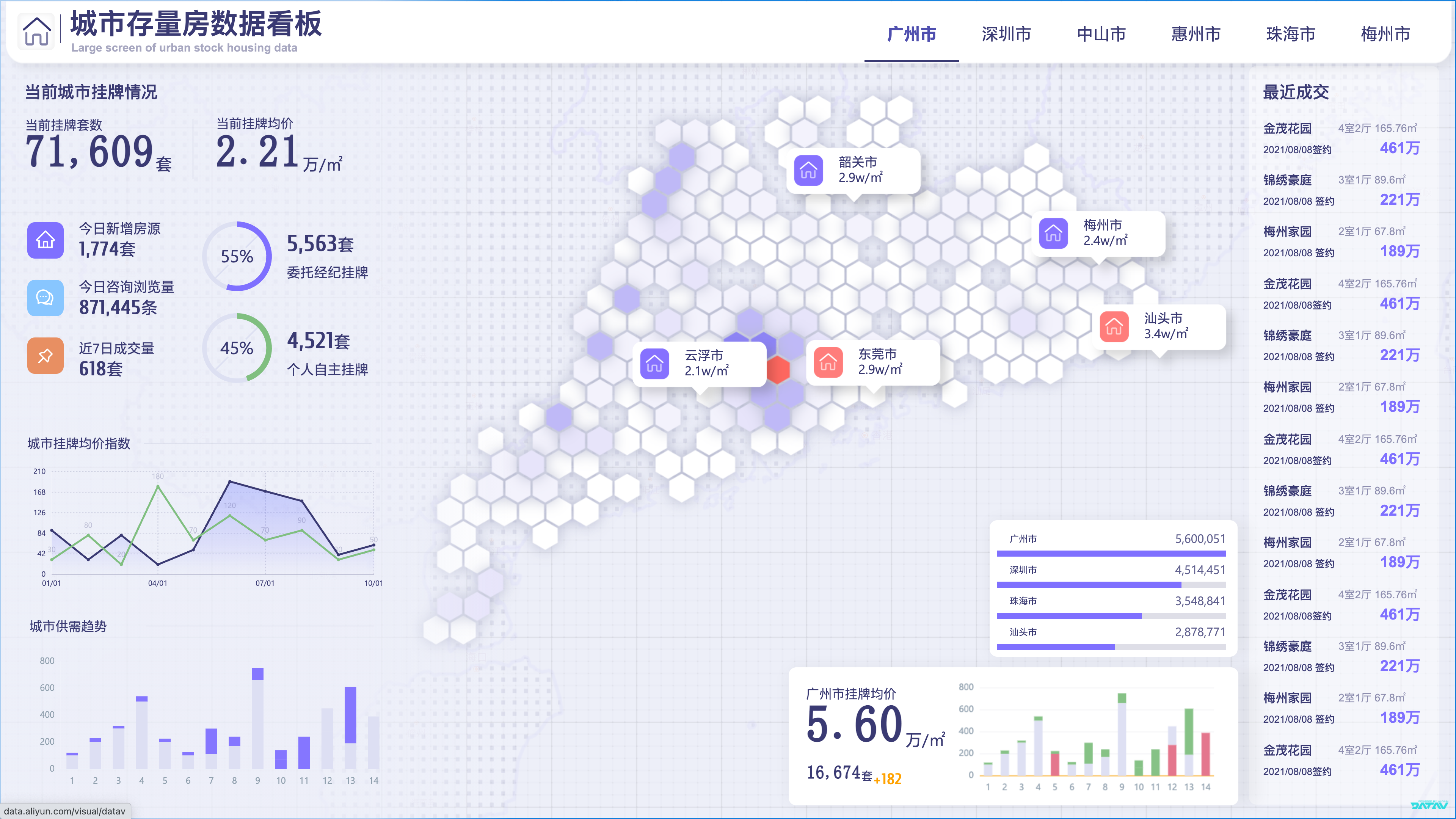
Task: Click the house logo beside dashboard title
Action: [x=37, y=31]
